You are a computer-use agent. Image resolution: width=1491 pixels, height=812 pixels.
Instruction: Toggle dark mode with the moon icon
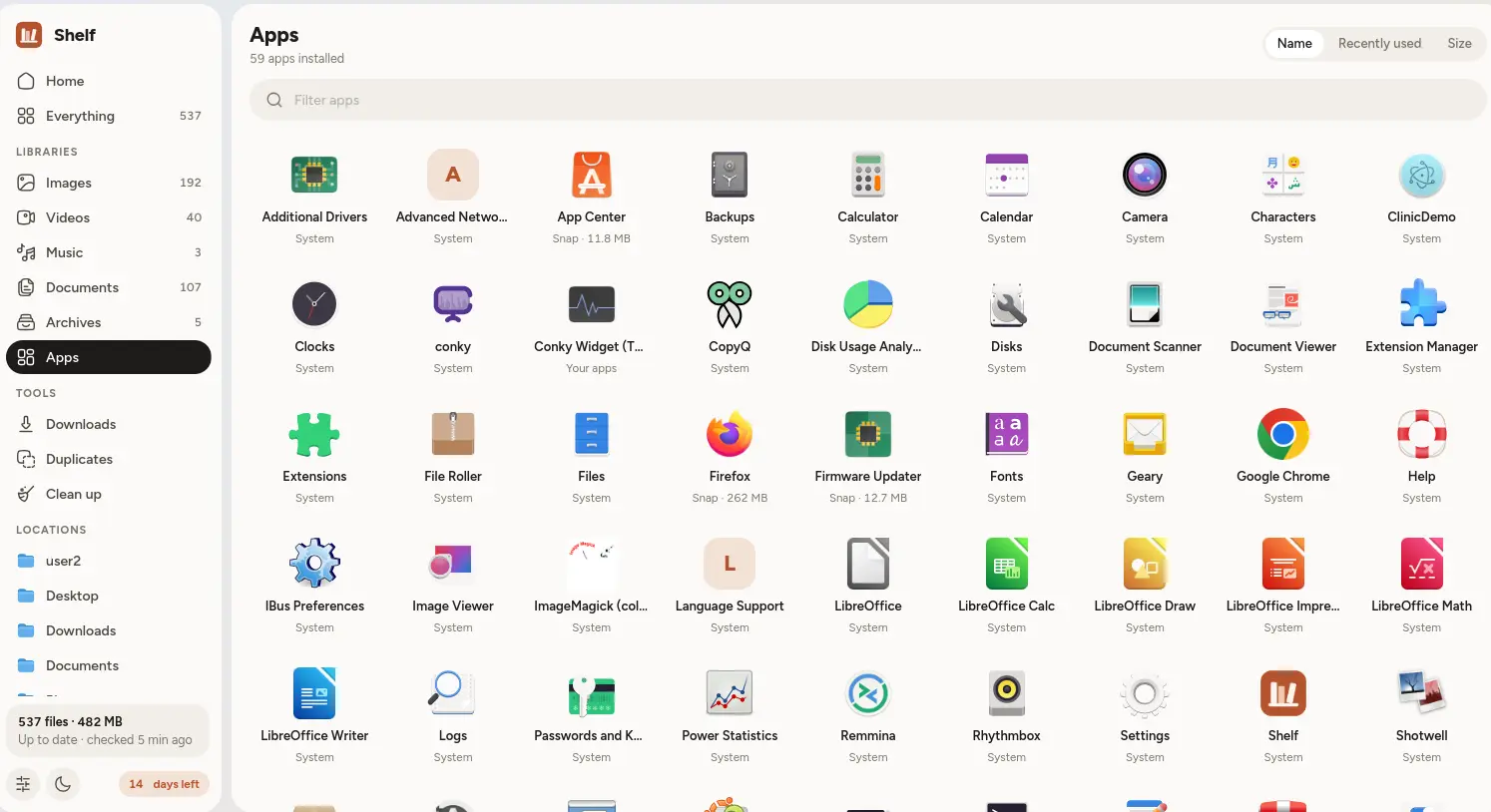[x=63, y=784]
